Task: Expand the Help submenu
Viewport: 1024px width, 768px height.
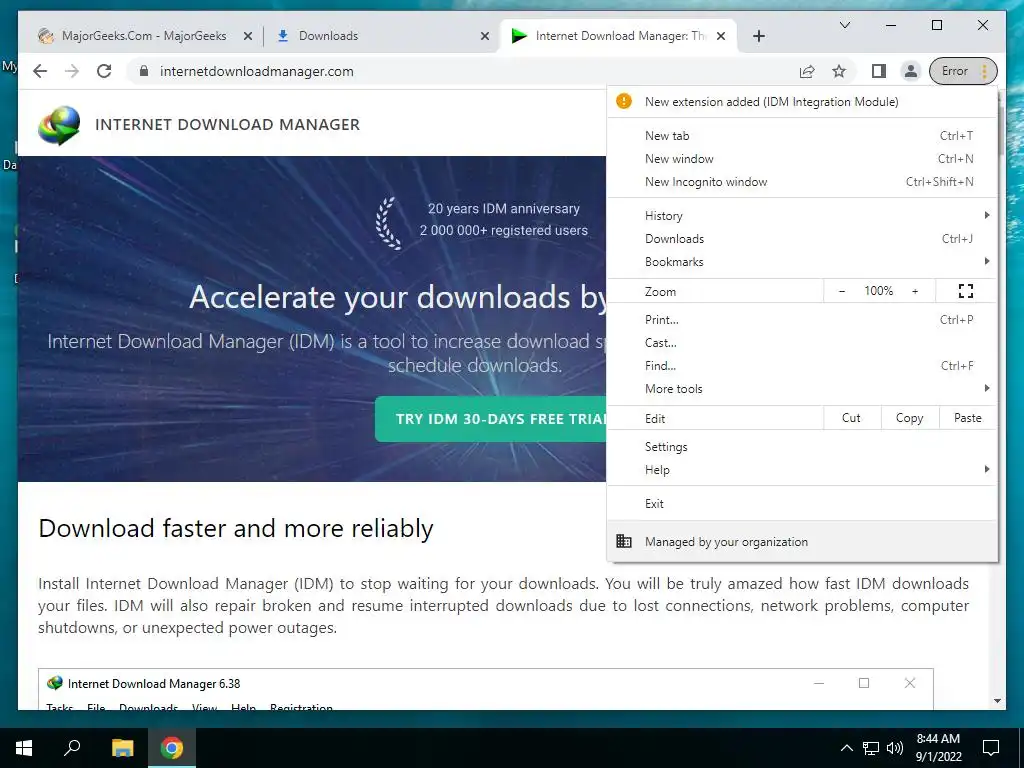Action: (801, 470)
